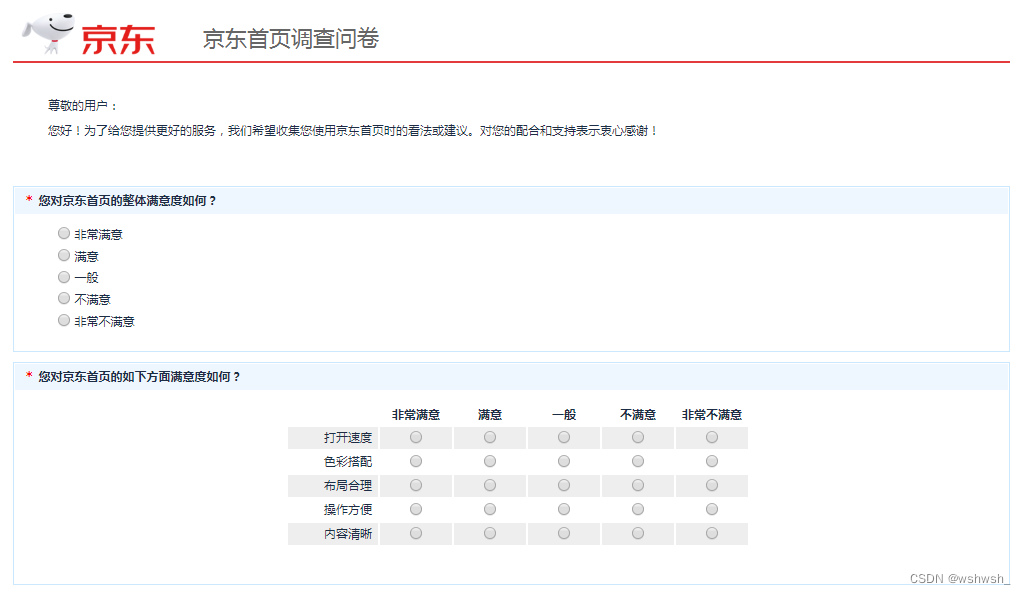Rate 布局合理 as 非常满意
Image resolution: width=1026 pixels, height=594 pixels.
click(416, 485)
